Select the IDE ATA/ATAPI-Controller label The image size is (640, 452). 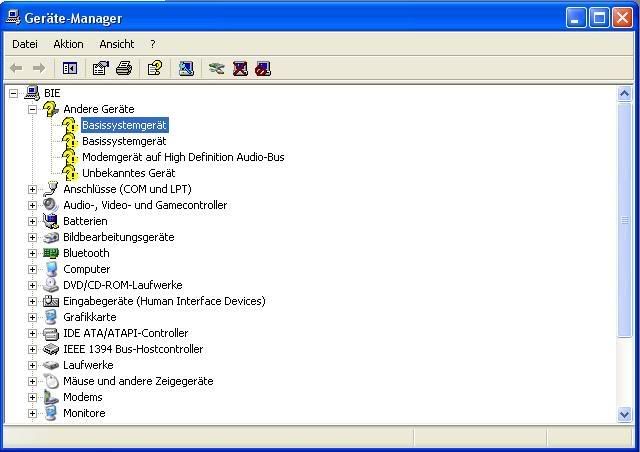pos(126,333)
